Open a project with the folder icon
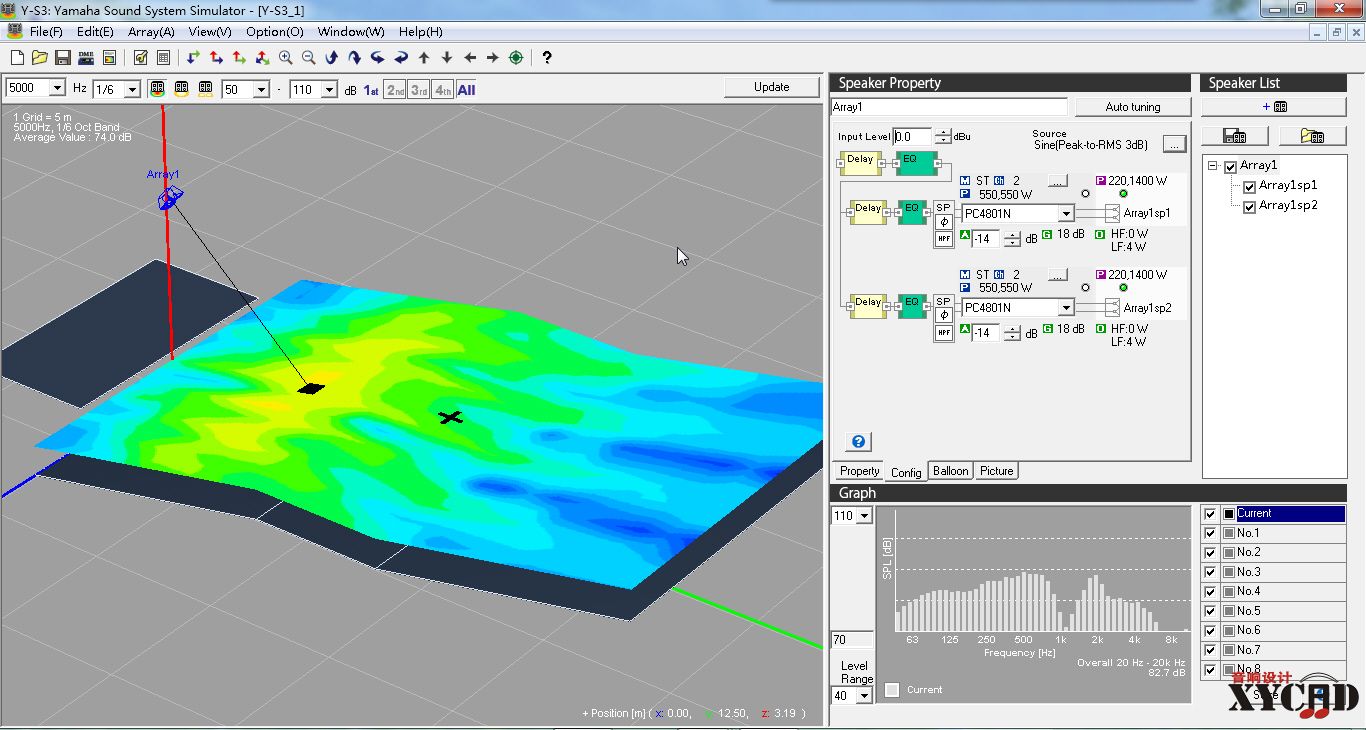Image resolution: width=1366 pixels, height=730 pixels. 40,58
